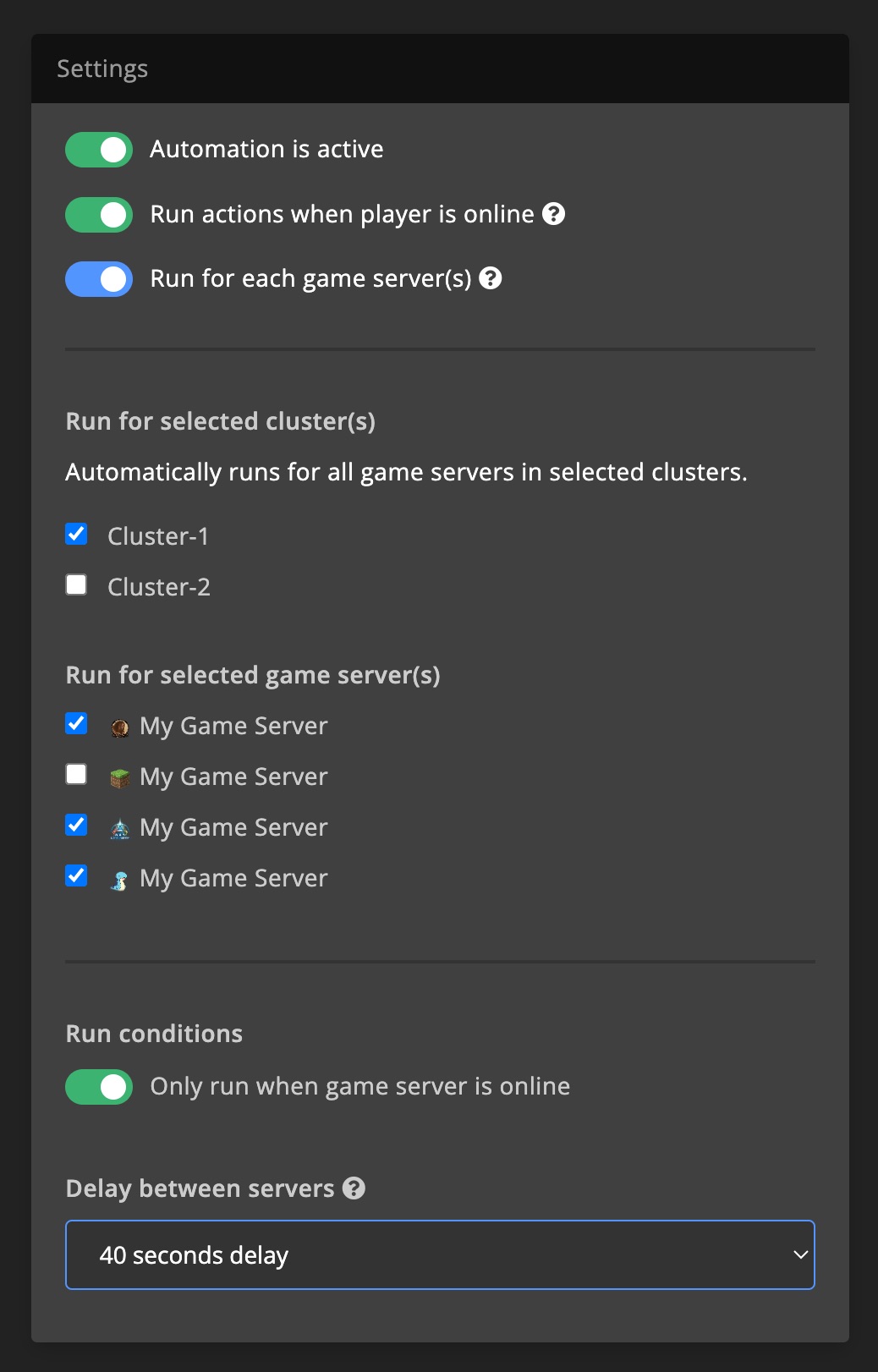Image resolution: width=878 pixels, height=1372 pixels.
Task: Click the wooden barrel icon of the first server
Action: tap(119, 726)
